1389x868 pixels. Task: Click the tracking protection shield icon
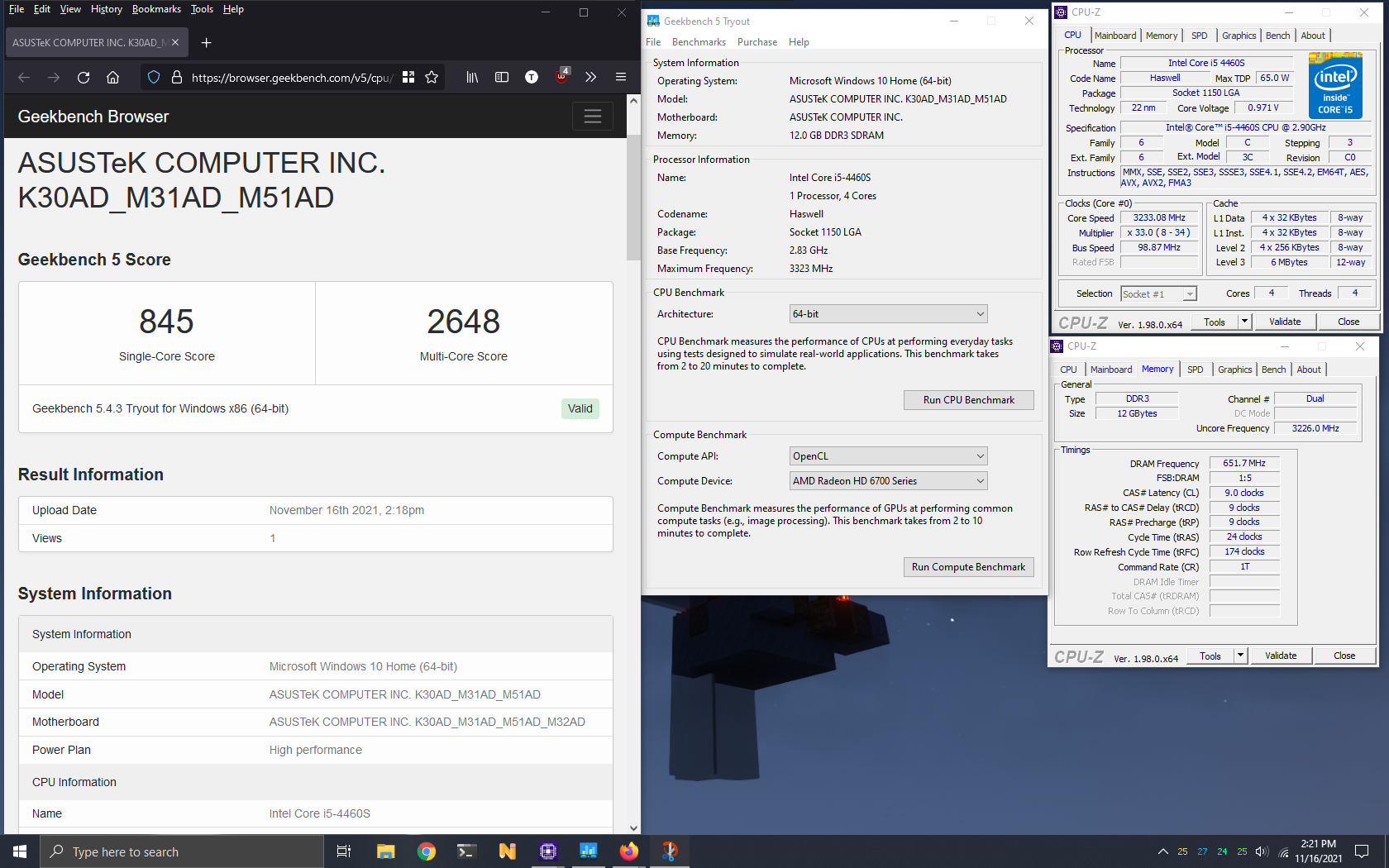[x=154, y=77]
